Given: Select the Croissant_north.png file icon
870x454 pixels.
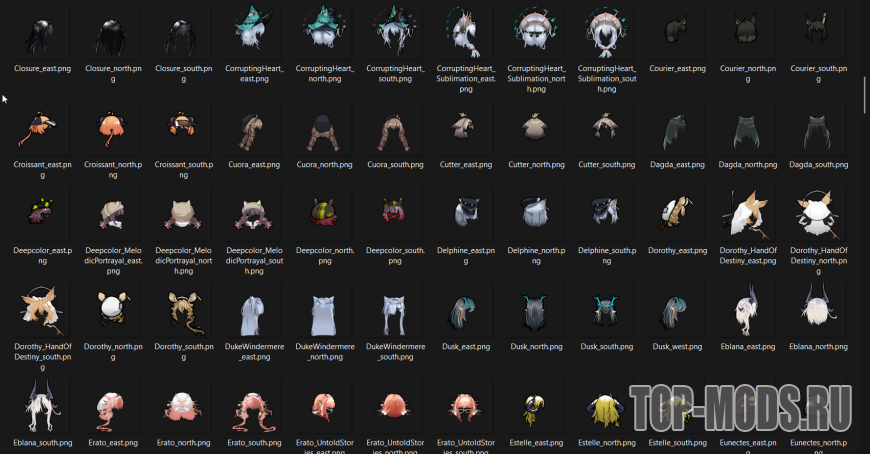Looking at the screenshot, I should [113, 129].
